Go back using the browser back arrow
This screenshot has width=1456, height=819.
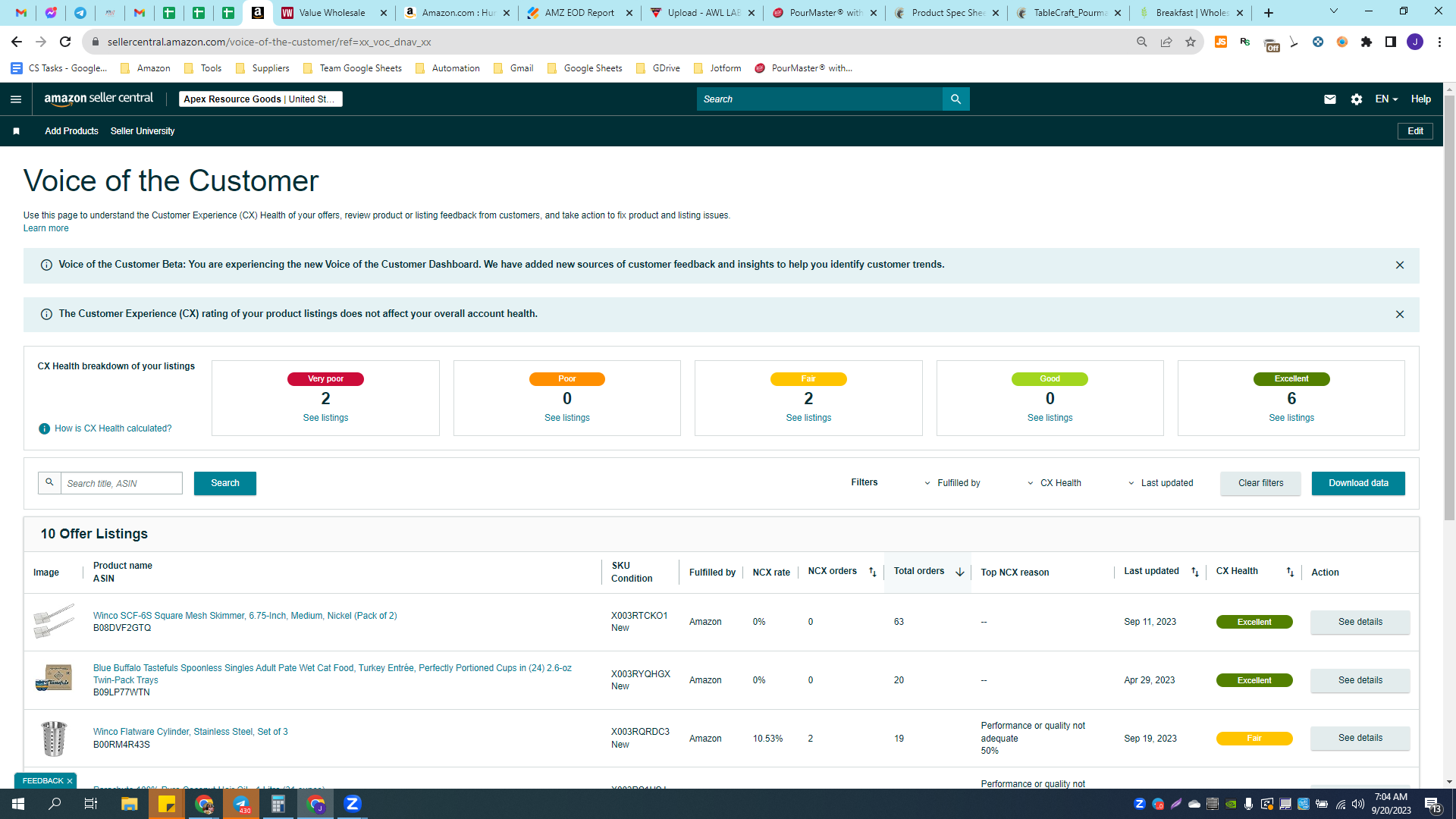click(17, 42)
